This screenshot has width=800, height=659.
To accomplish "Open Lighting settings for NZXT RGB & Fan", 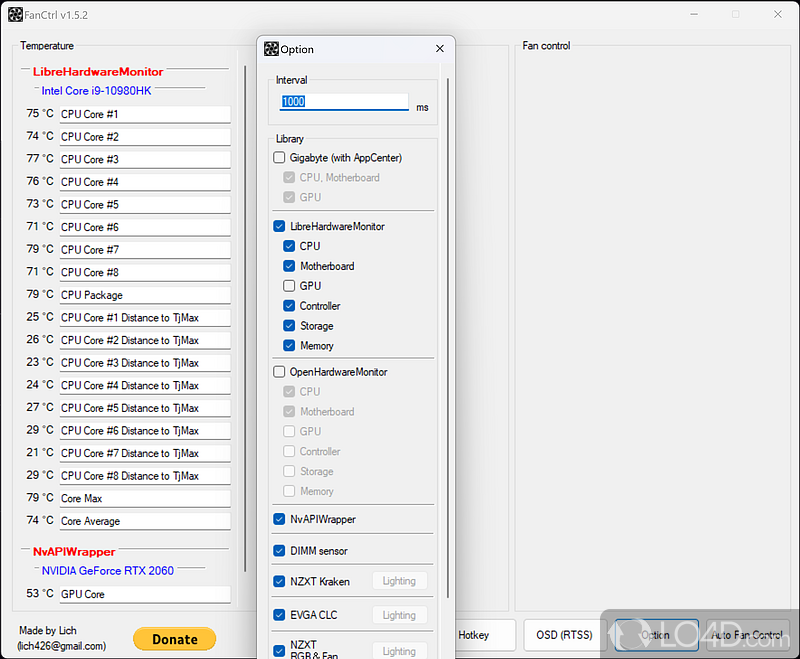I will [399, 651].
